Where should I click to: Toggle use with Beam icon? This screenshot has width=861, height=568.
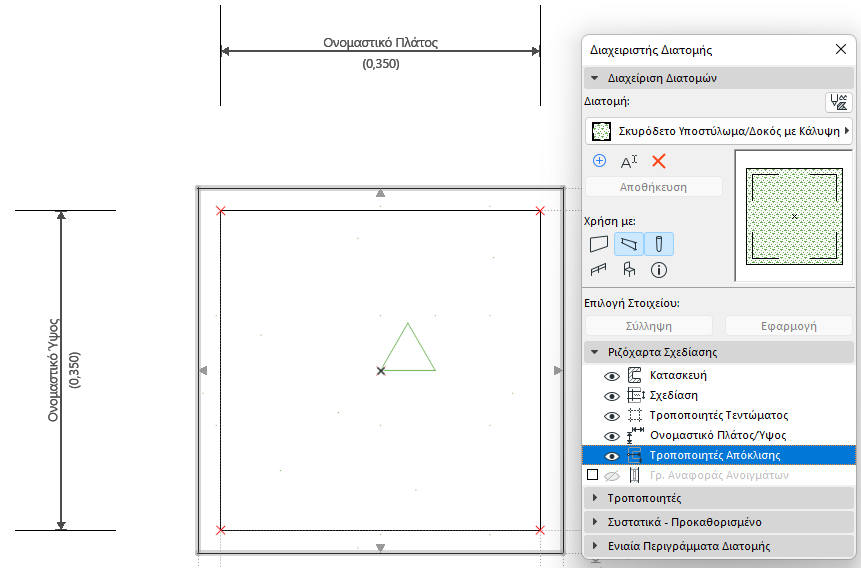coord(629,244)
